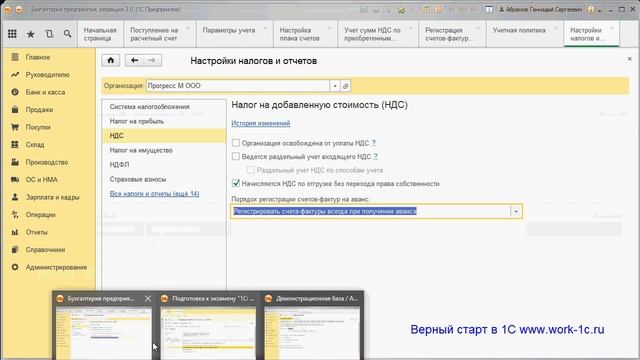
Task: Select Бухгалтерия предприятия window thumbnail
Action: pos(104,333)
